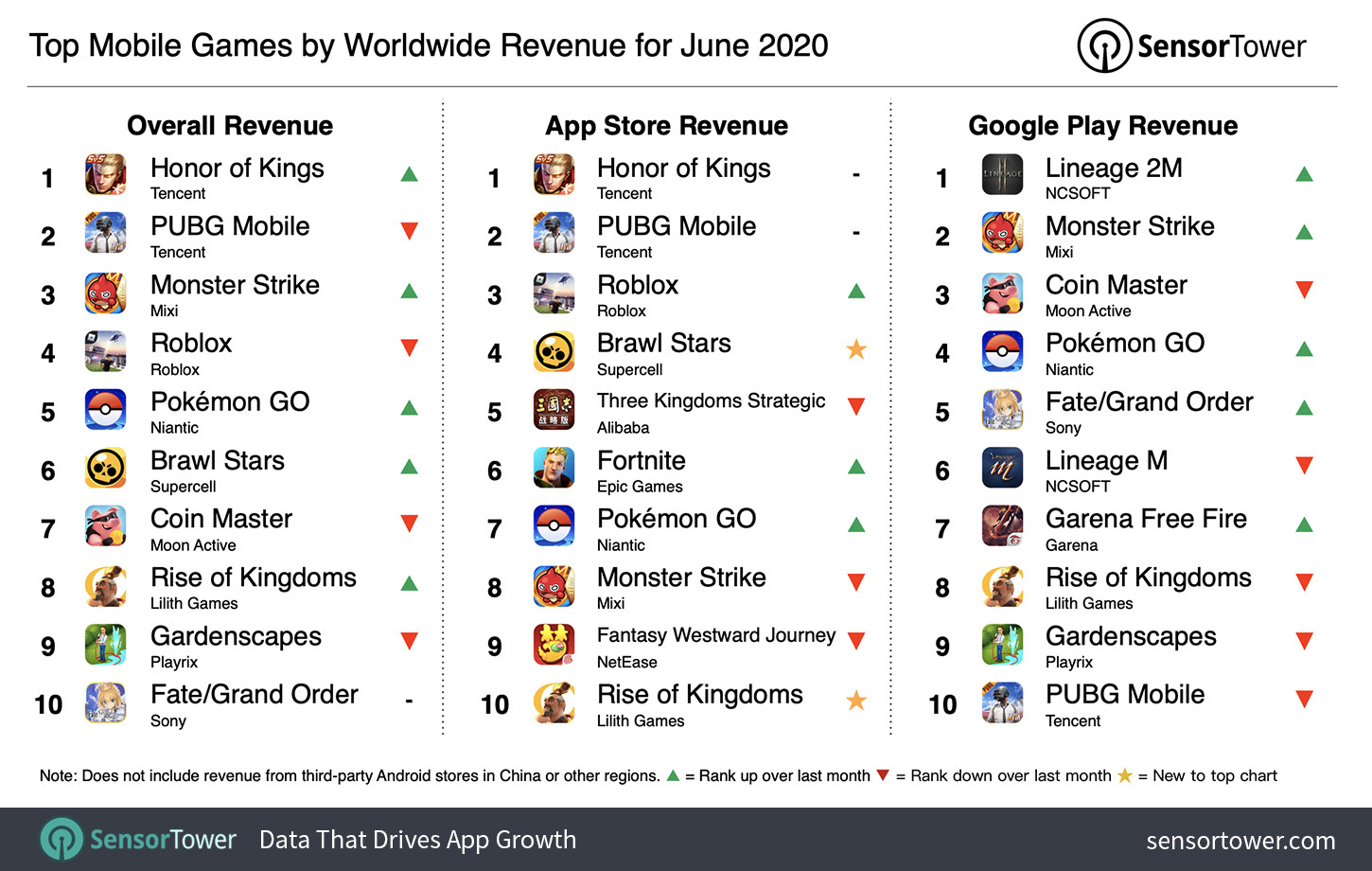Click the Coin Master icon in Google Play column
This screenshot has height=871, width=1372.
coord(1002,293)
